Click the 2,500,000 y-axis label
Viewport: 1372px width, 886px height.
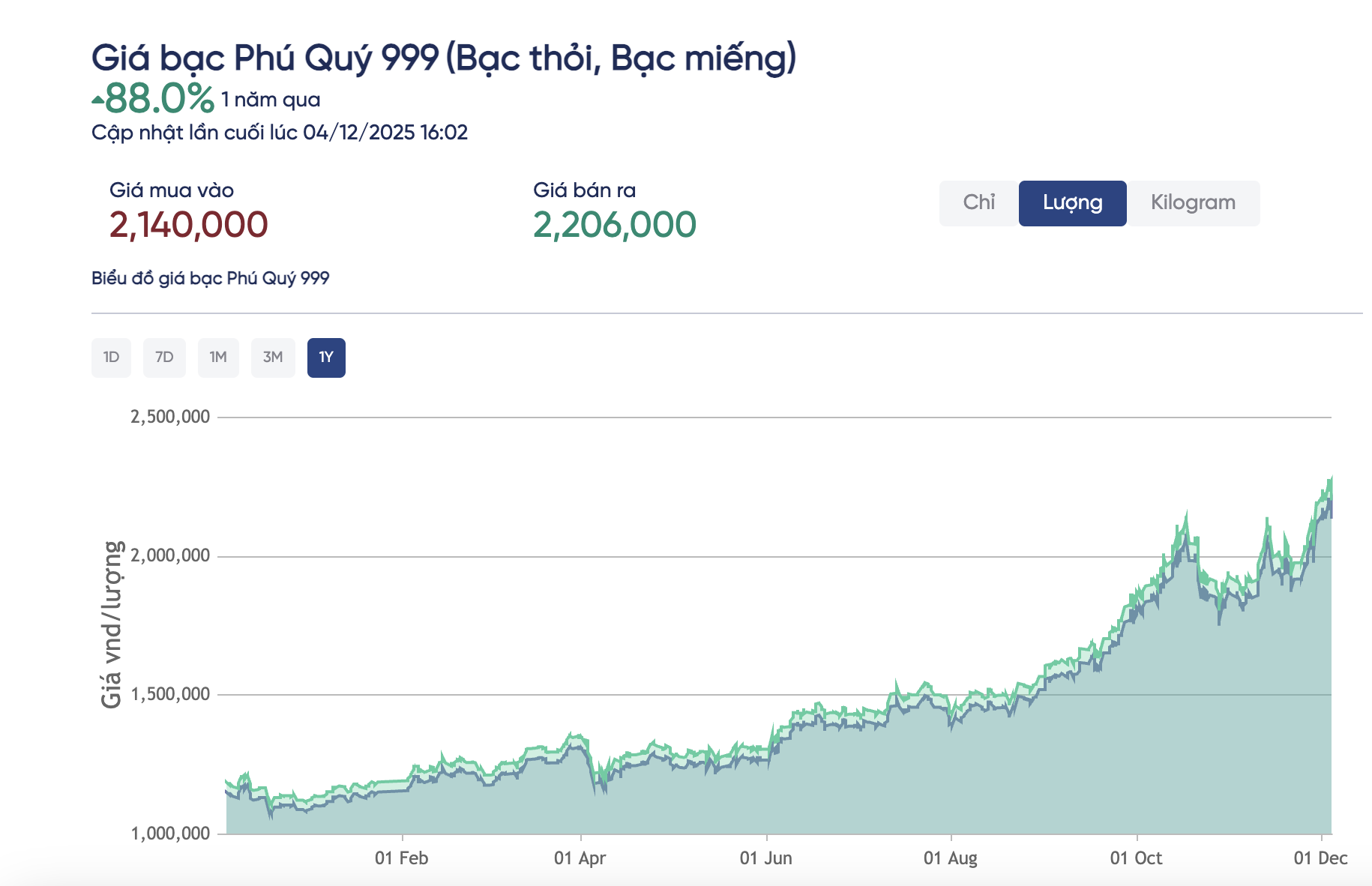(x=170, y=417)
